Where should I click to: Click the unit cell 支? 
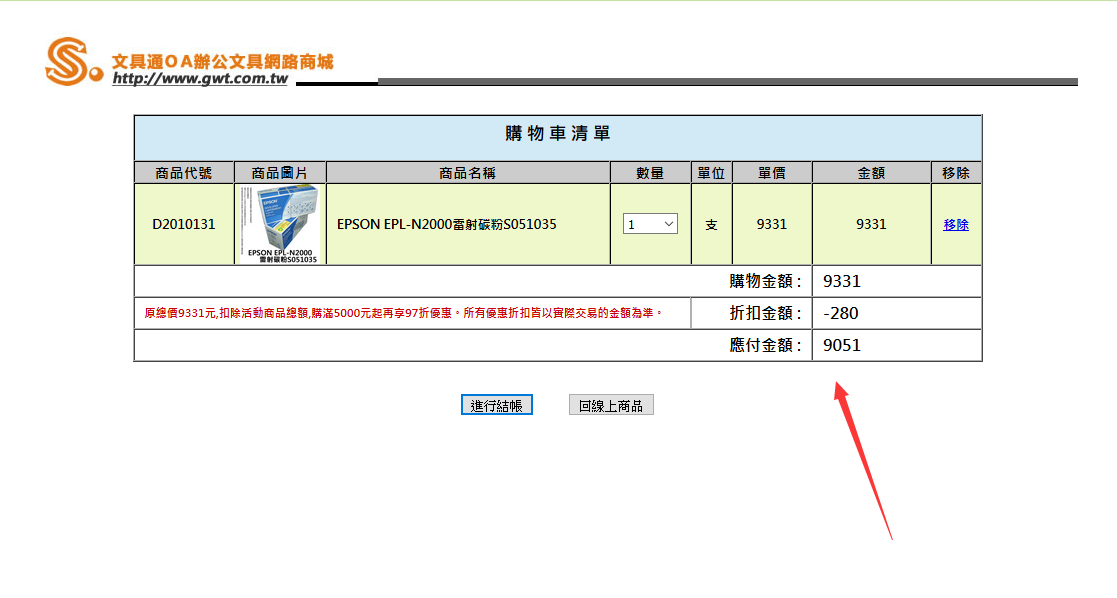click(x=711, y=225)
